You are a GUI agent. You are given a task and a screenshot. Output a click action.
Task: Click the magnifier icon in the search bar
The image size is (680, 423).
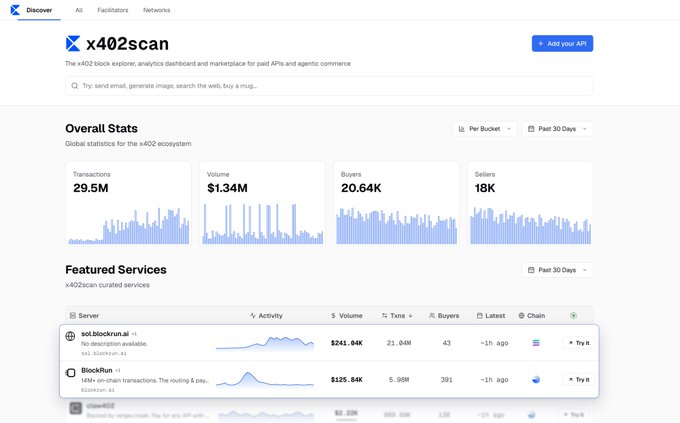coord(75,86)
